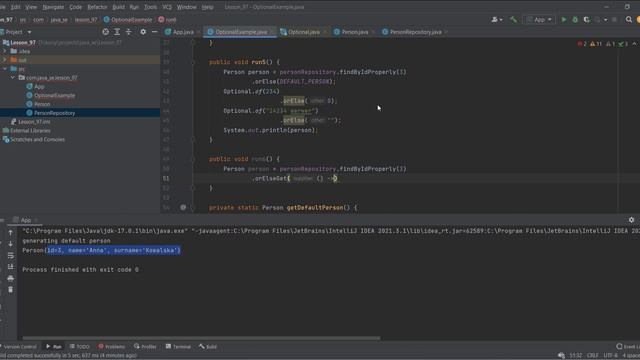Open the VCS menu
This screenshot has height=360, width=640.
click(x=167, y=7)
